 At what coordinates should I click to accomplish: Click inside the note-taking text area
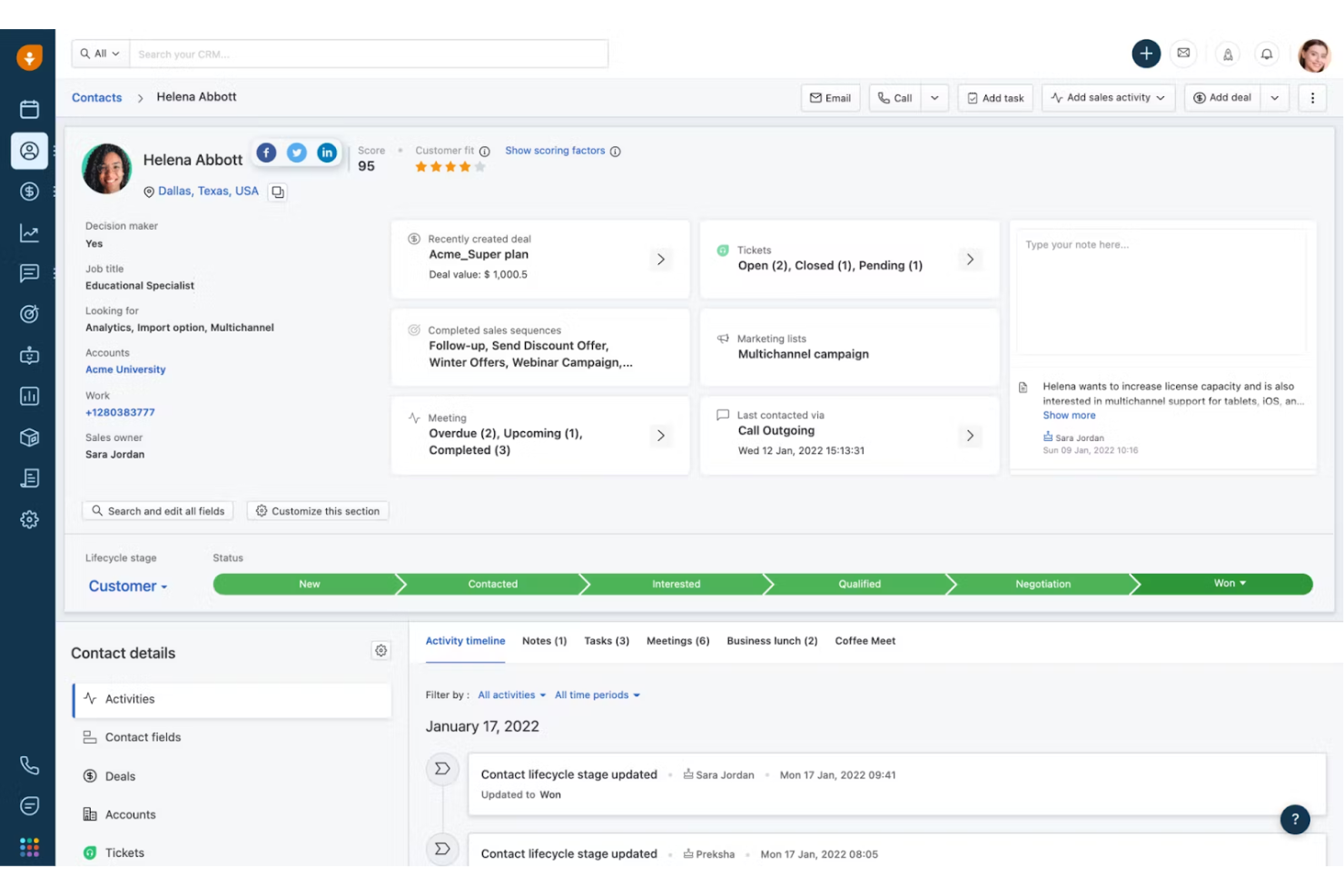coord(1161,290)
